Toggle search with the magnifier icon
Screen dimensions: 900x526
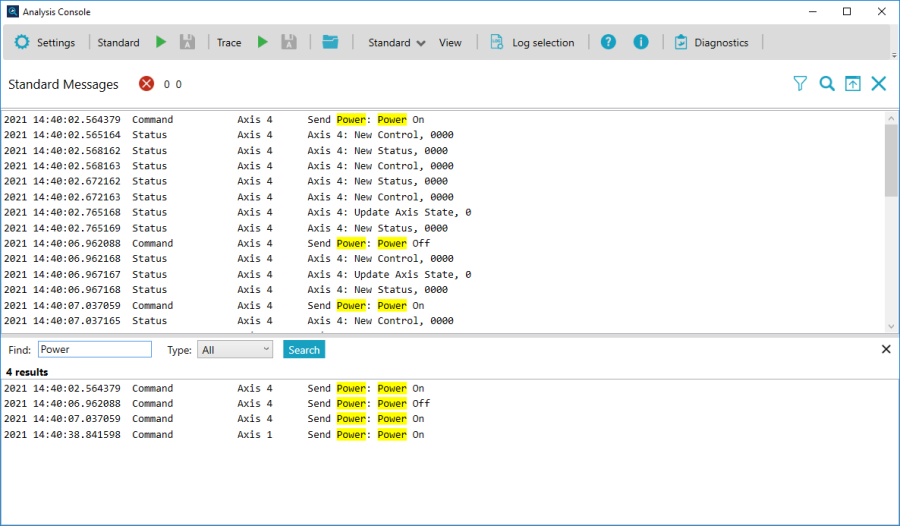coord(827,84)
